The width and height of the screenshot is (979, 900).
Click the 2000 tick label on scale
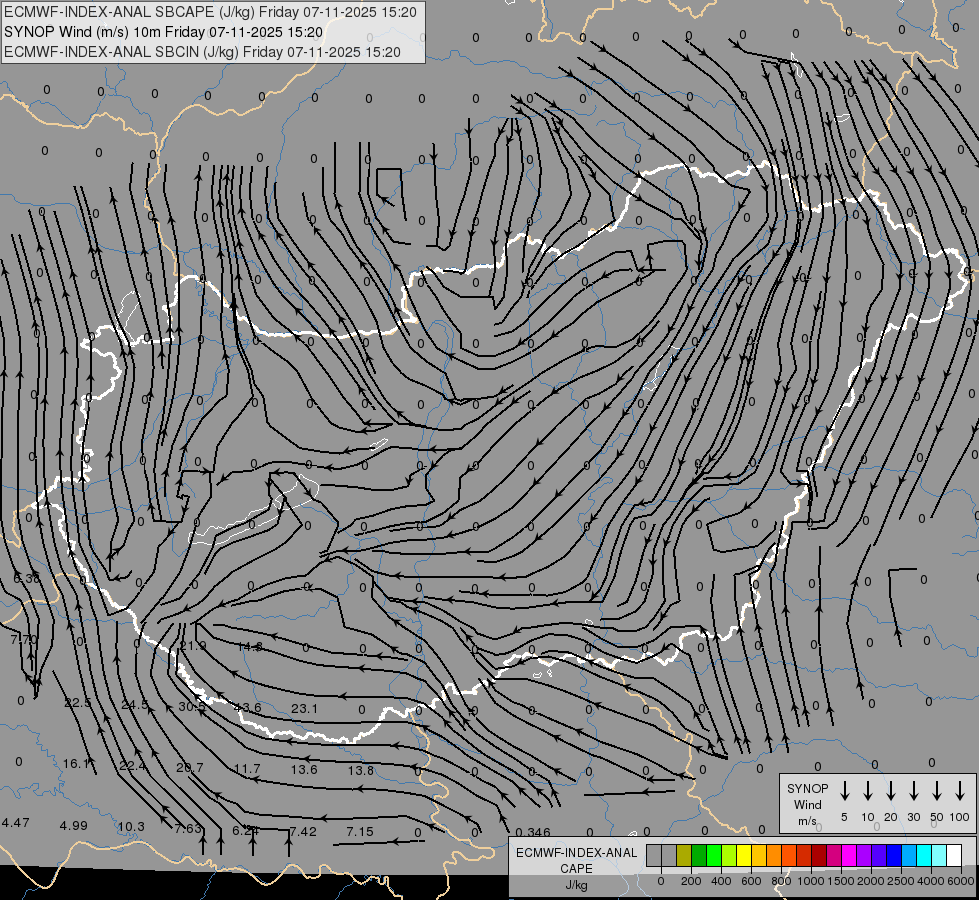[871, 881]
